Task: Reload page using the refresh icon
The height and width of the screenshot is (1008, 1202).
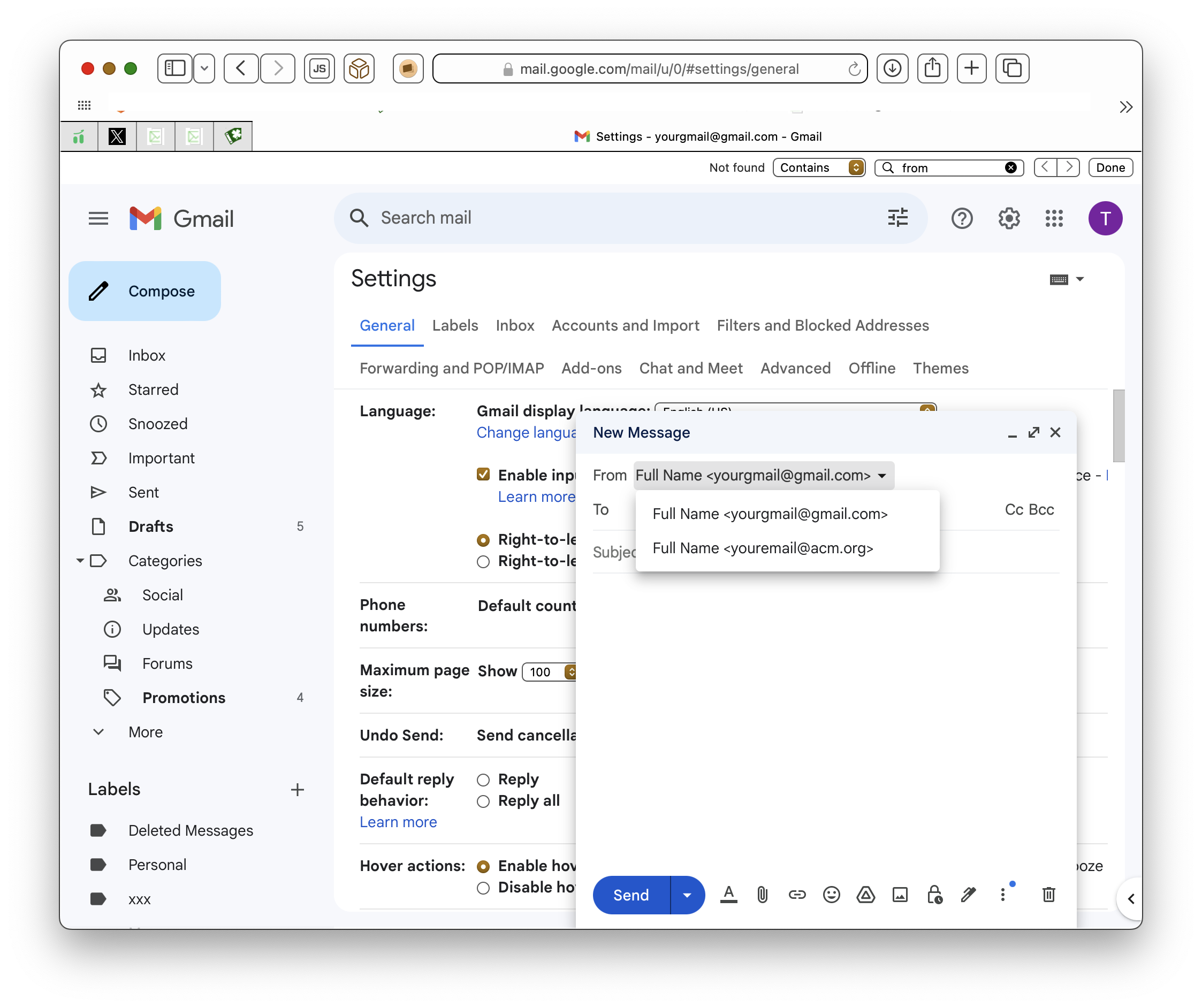Action: [854, 69]
